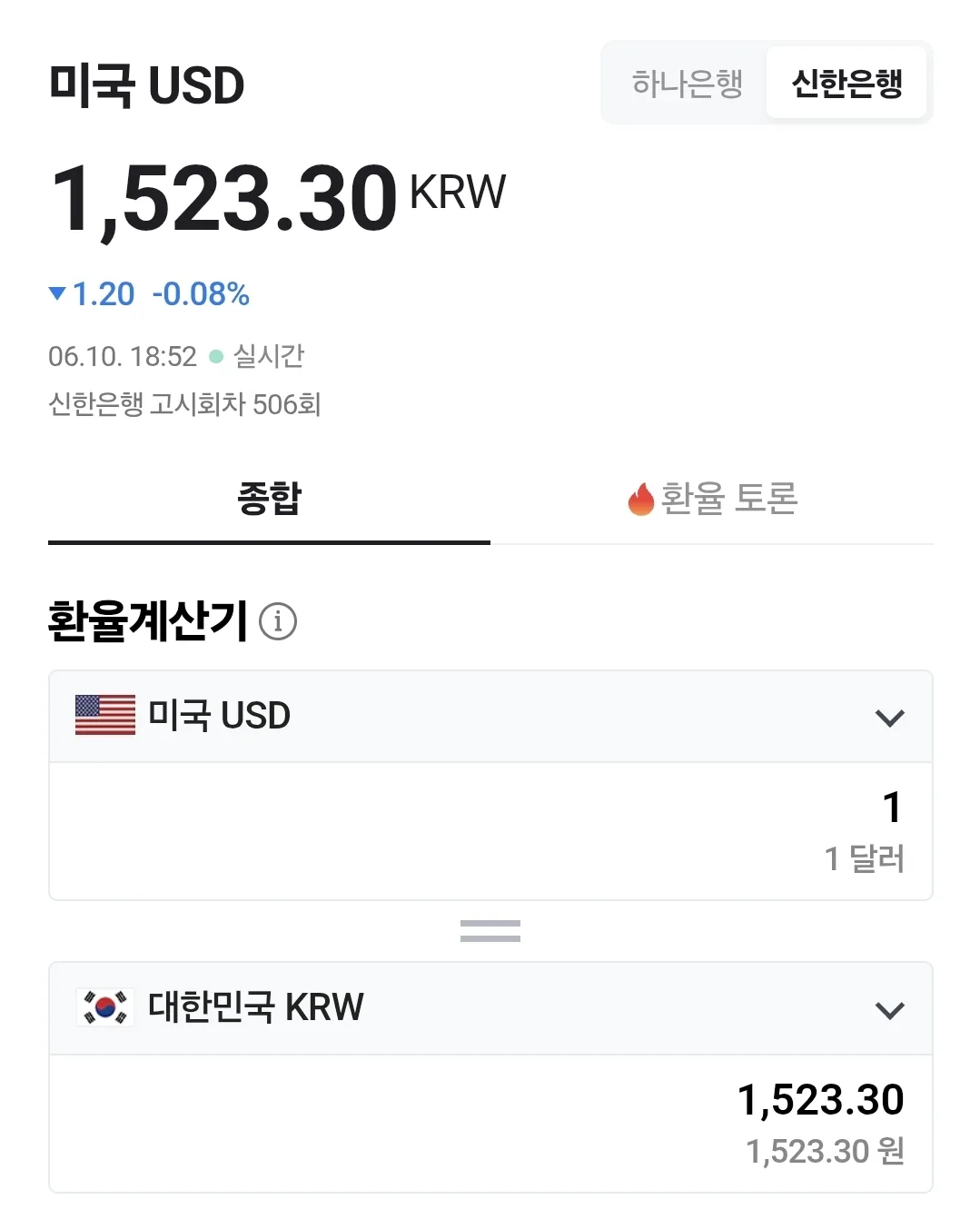Click the -0.08% change value

tap(201, 293)
